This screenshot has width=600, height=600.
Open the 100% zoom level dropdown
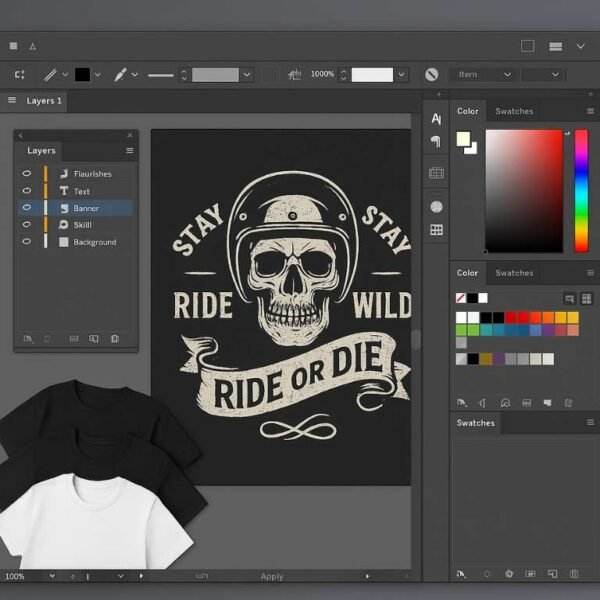coord(52,576)
